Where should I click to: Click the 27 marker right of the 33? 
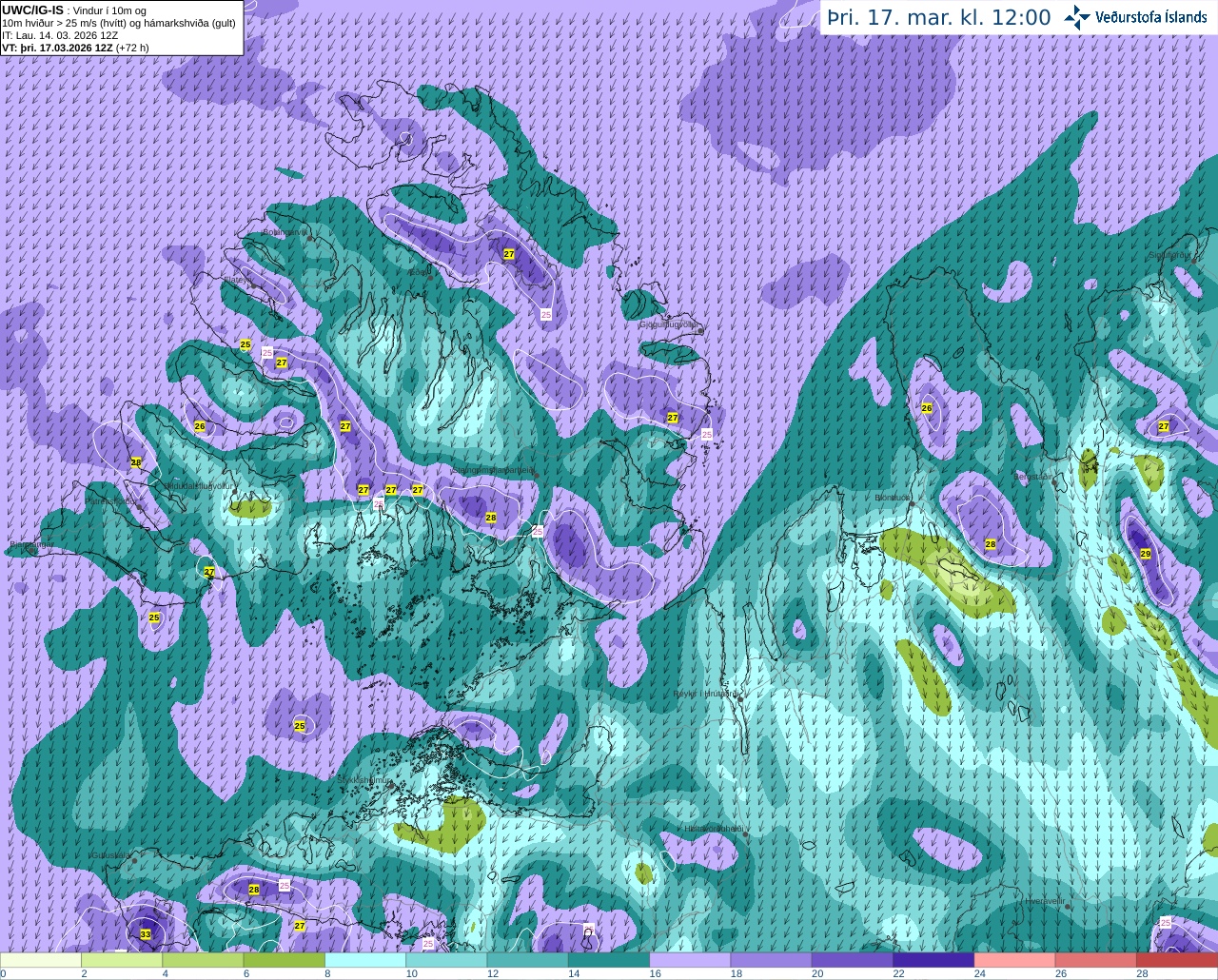pos(300,926)
